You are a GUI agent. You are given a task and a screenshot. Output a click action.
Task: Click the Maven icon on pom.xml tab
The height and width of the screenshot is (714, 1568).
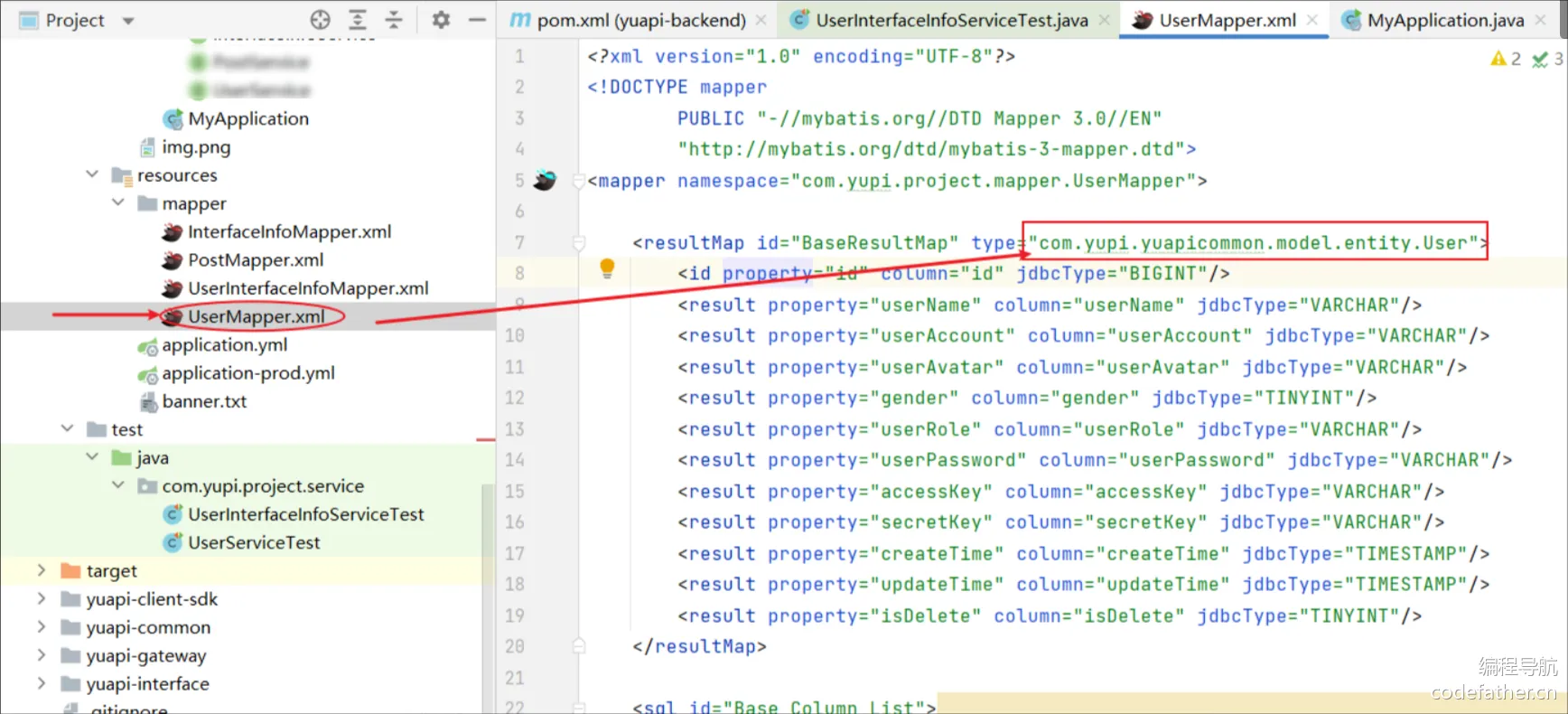point(520,20)
